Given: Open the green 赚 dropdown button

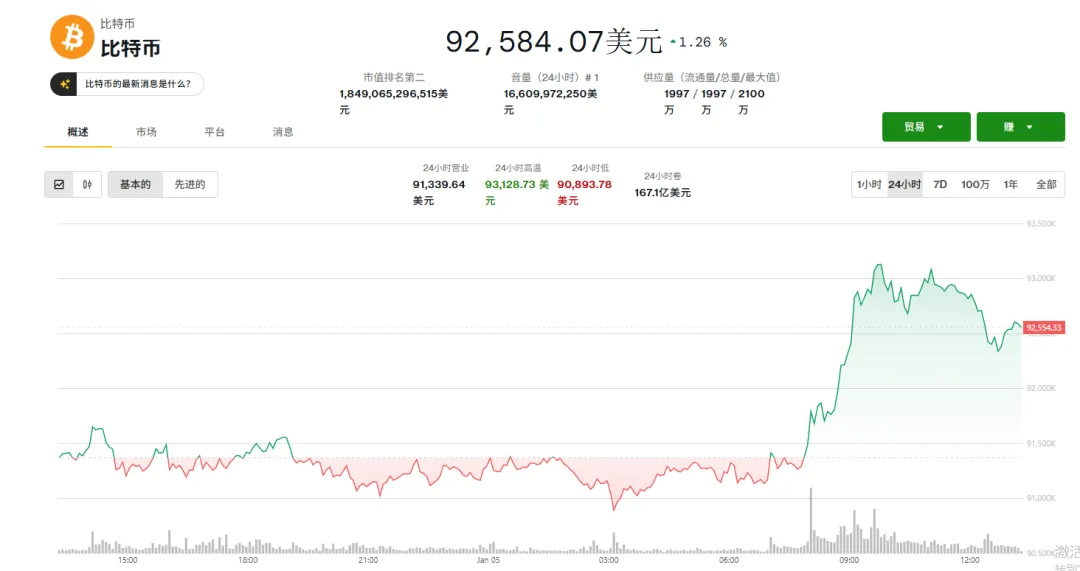Looking at the screenshot, I should (x=1020, y=127).
